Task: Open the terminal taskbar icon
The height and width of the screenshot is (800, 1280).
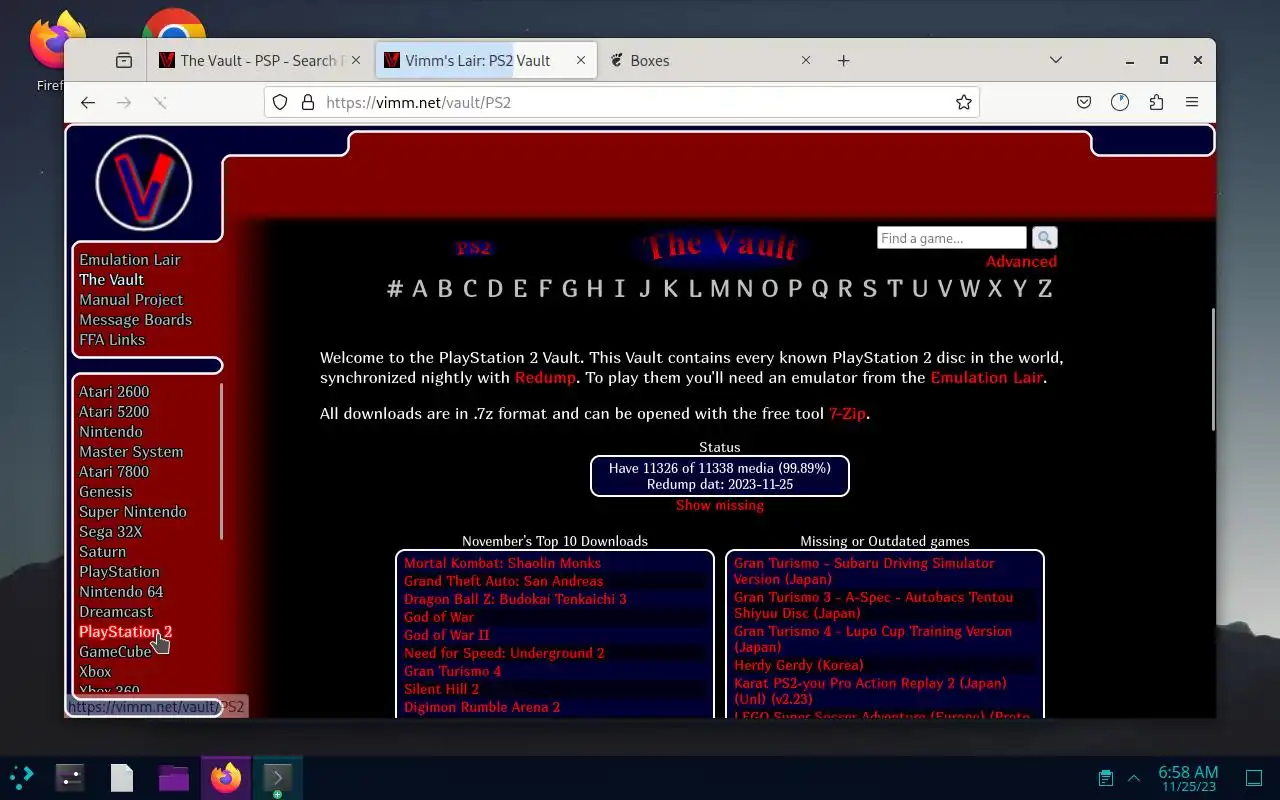Action: click(x=277, y=777)
